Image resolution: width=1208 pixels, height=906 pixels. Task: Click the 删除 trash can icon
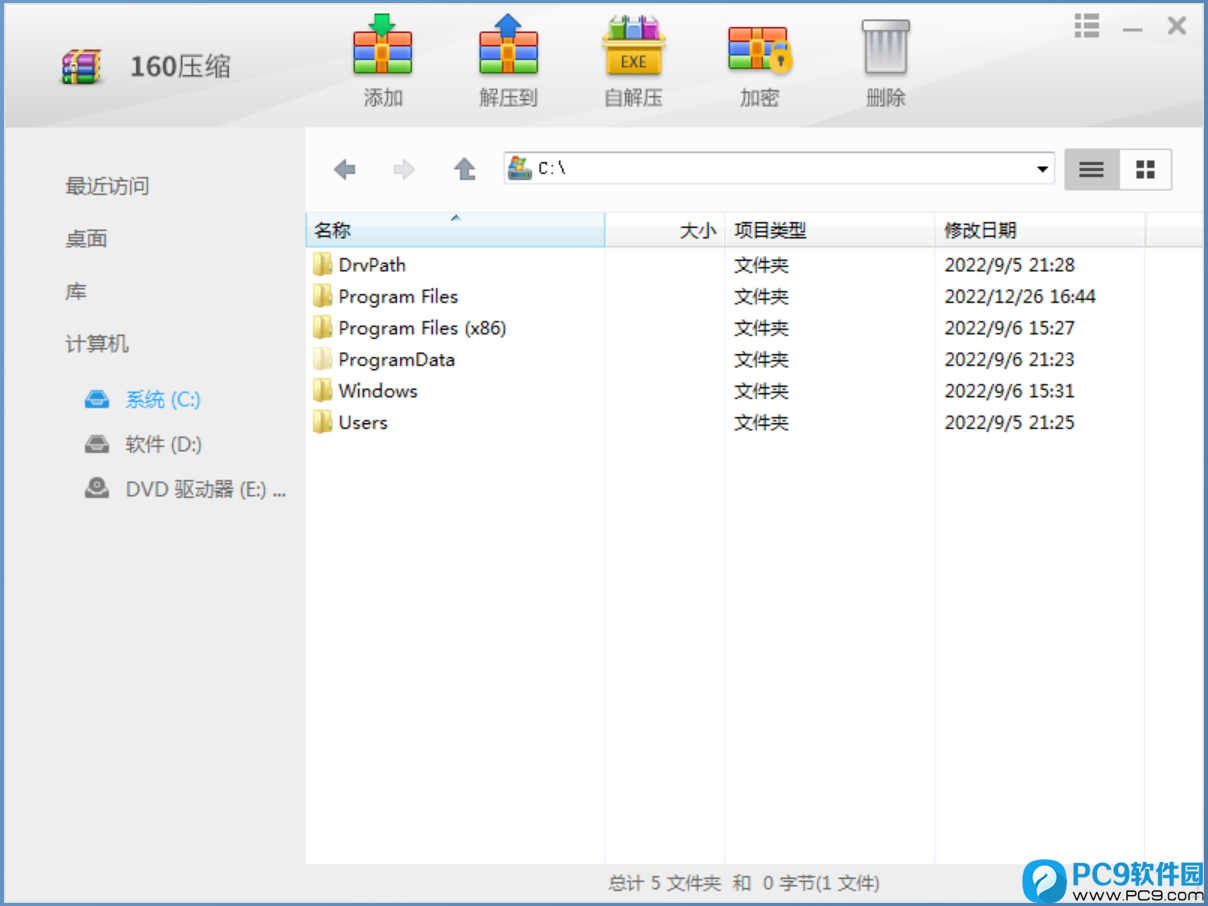pyautogui.click(x=886, y=47)
